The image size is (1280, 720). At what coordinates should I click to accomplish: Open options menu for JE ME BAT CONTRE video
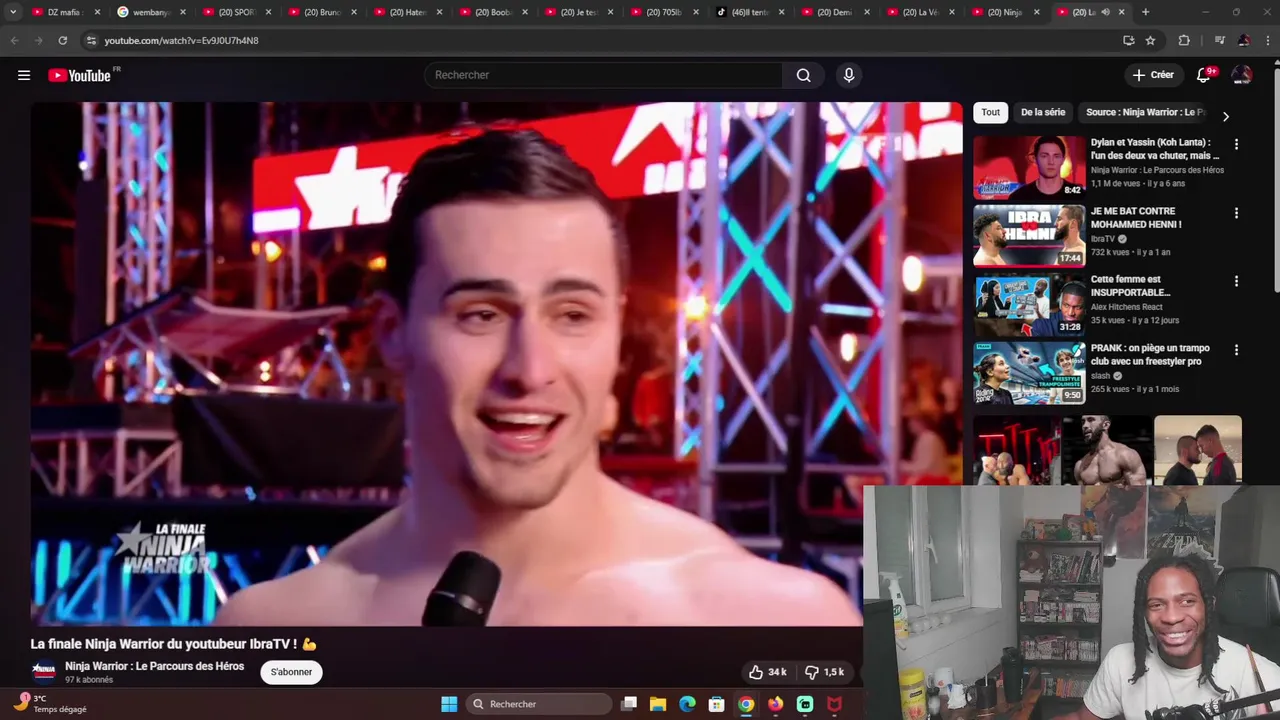pyautogui.click(x=1236, y=213)
